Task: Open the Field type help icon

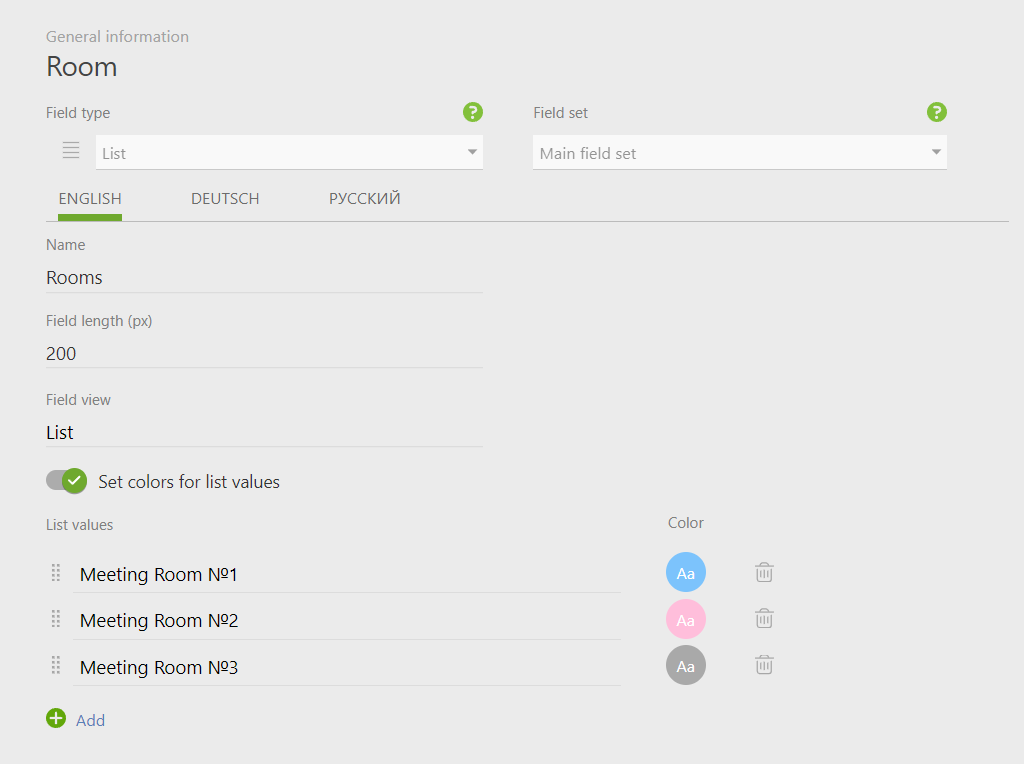Action: click(473, 112)
